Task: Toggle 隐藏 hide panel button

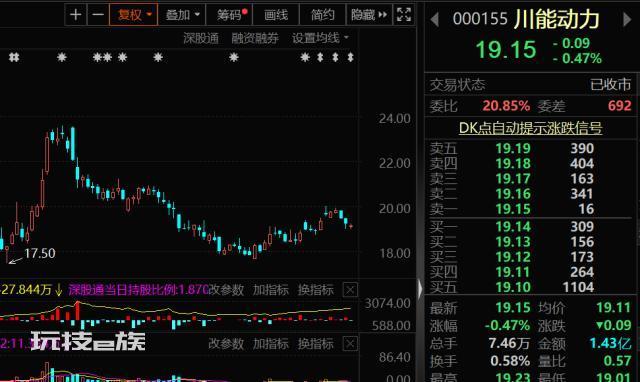Action: [369, 15]
